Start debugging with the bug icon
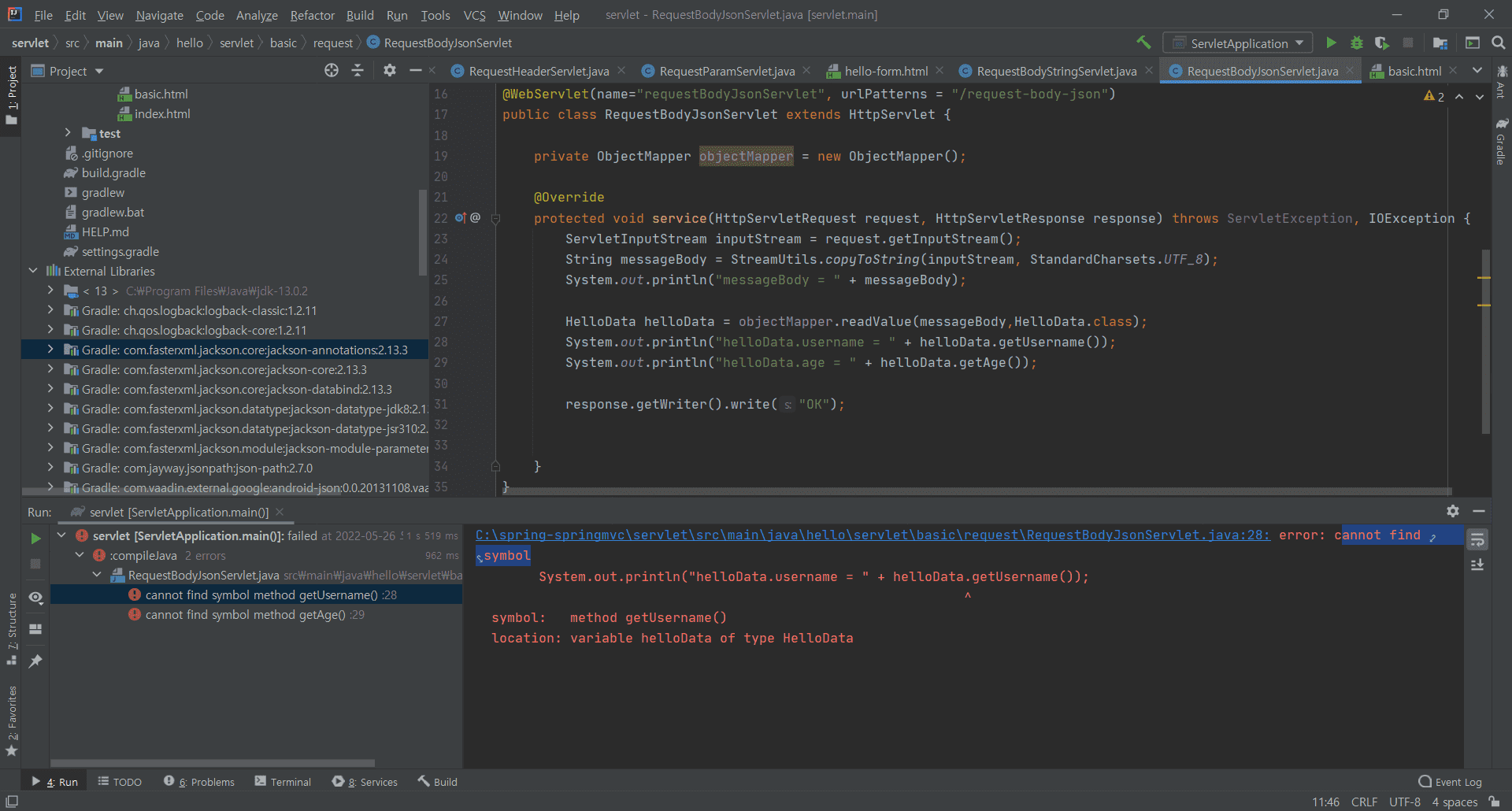Screen dimensions: 1512x811 point(1356,43)
